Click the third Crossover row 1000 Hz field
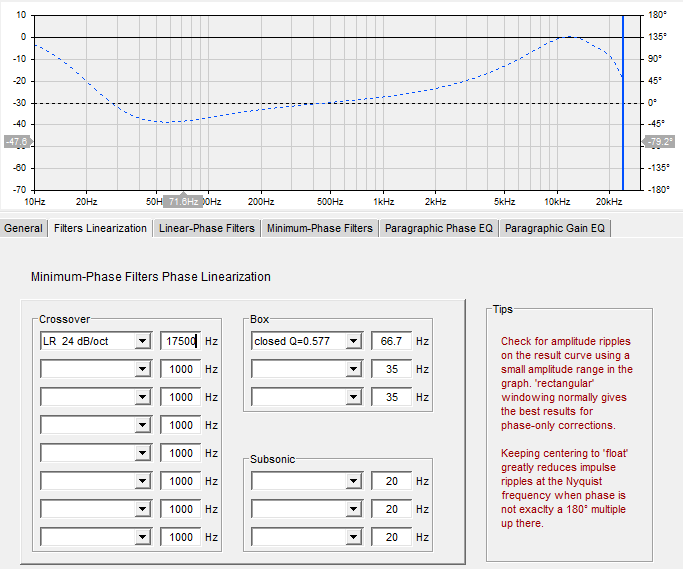 (x=180, y=397)
